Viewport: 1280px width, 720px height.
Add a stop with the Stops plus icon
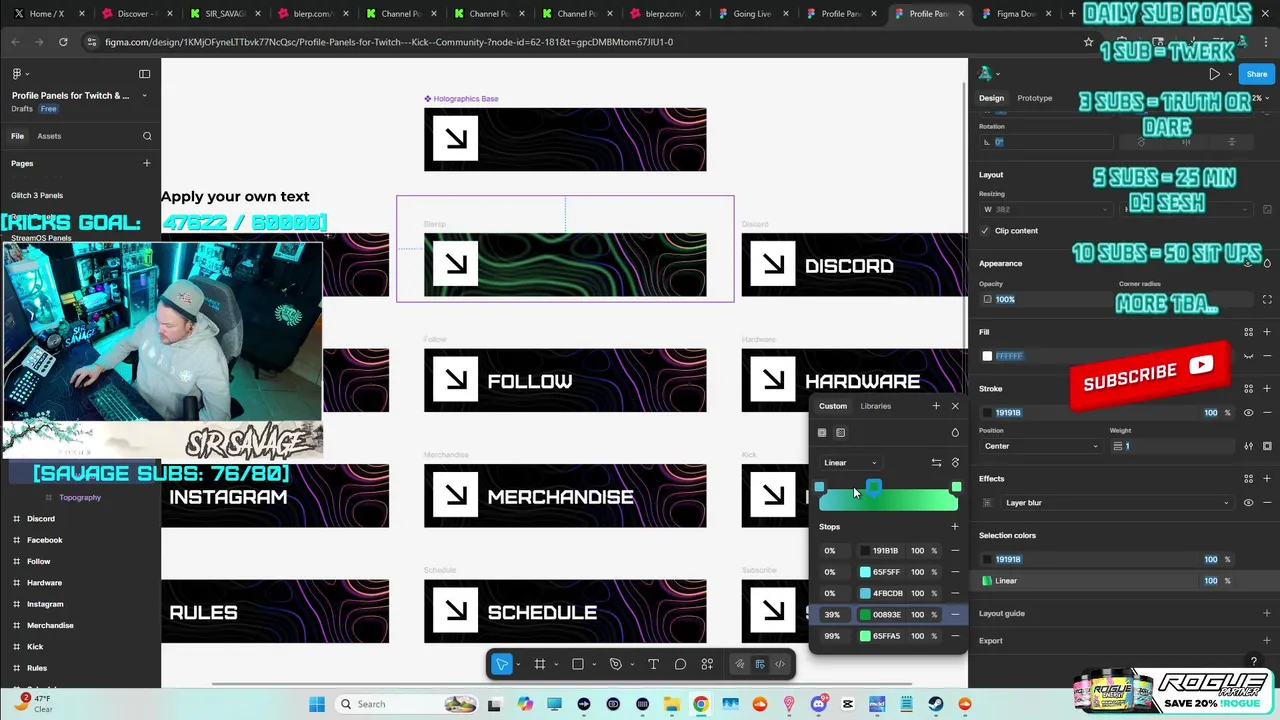954,527
